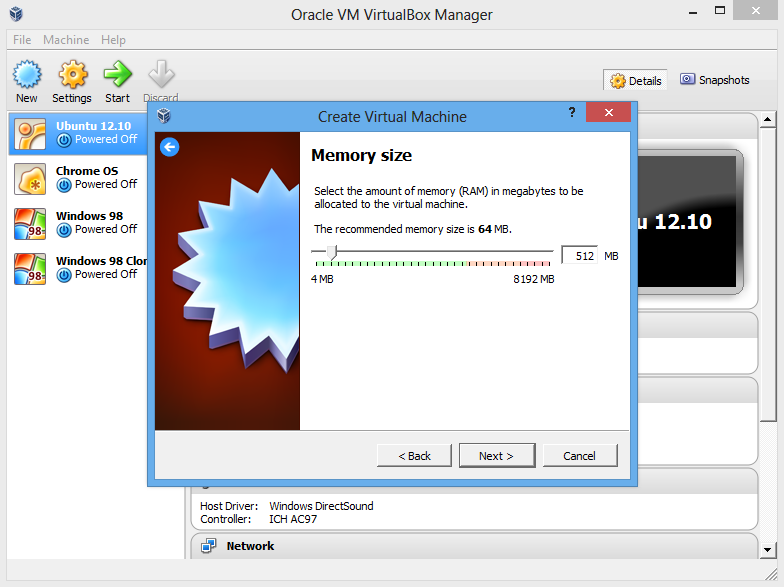Click the details pane vertical scrollbar thumb
Image resolution: width=784 pixels, height=587 pixels.
tap(767, 275)
